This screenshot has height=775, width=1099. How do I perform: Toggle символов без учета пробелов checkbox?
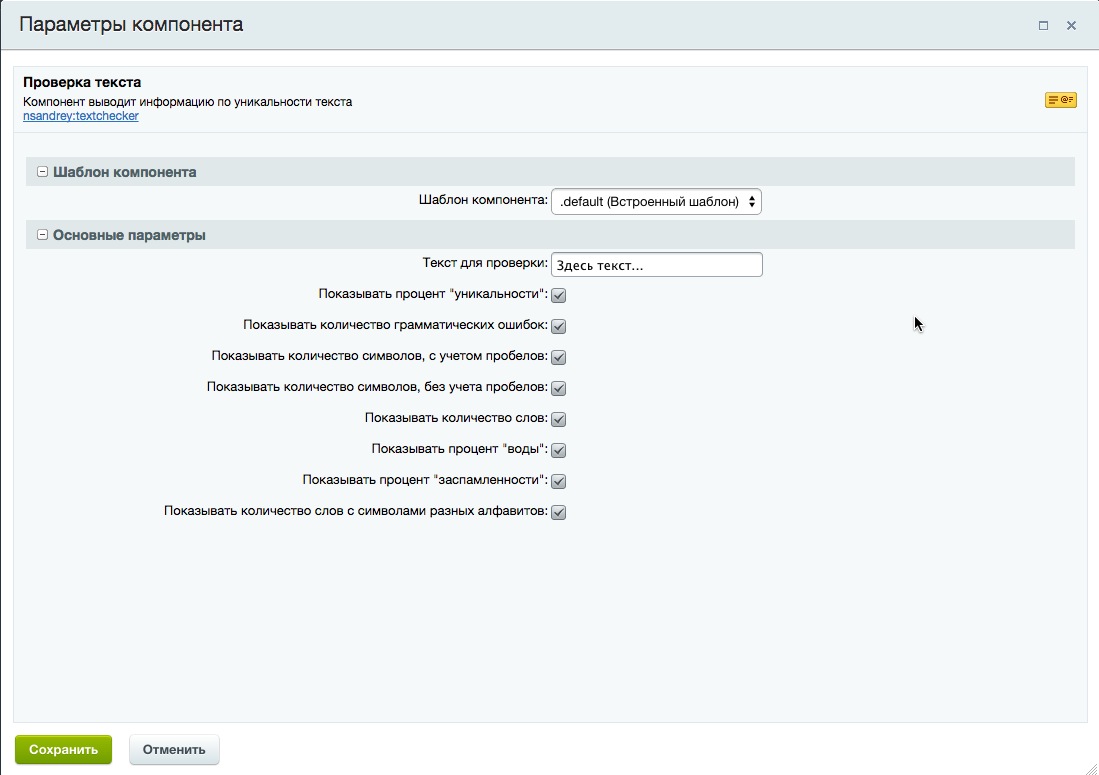tap(559, 388)
